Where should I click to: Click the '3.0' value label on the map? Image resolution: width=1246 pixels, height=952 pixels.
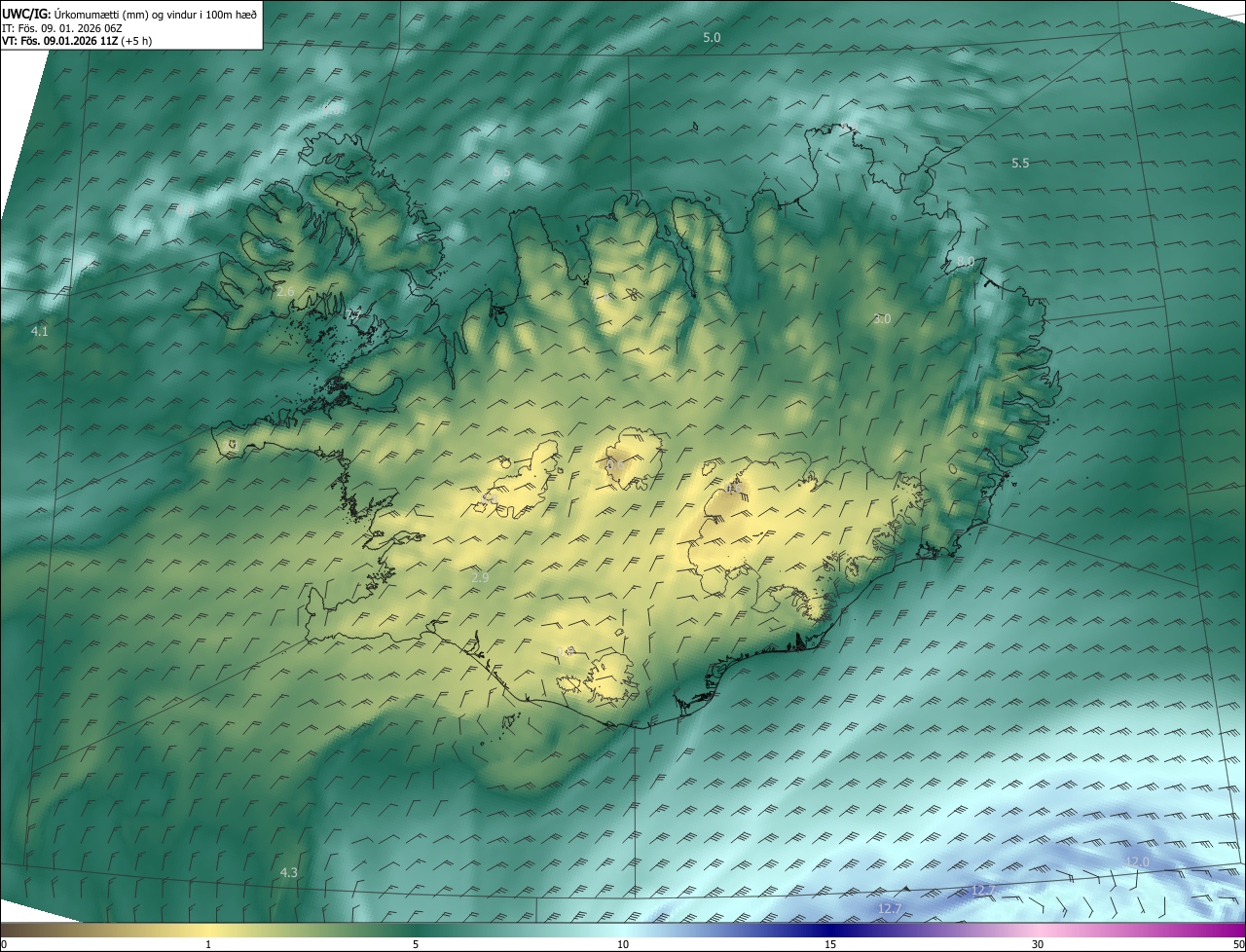(882, 318)
